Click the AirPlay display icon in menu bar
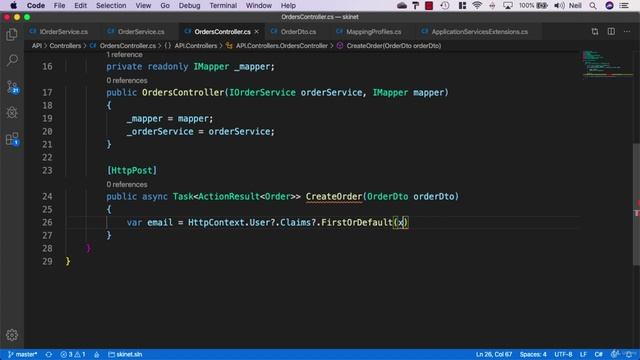The image size is (640, 360). [x=508, y=6]
